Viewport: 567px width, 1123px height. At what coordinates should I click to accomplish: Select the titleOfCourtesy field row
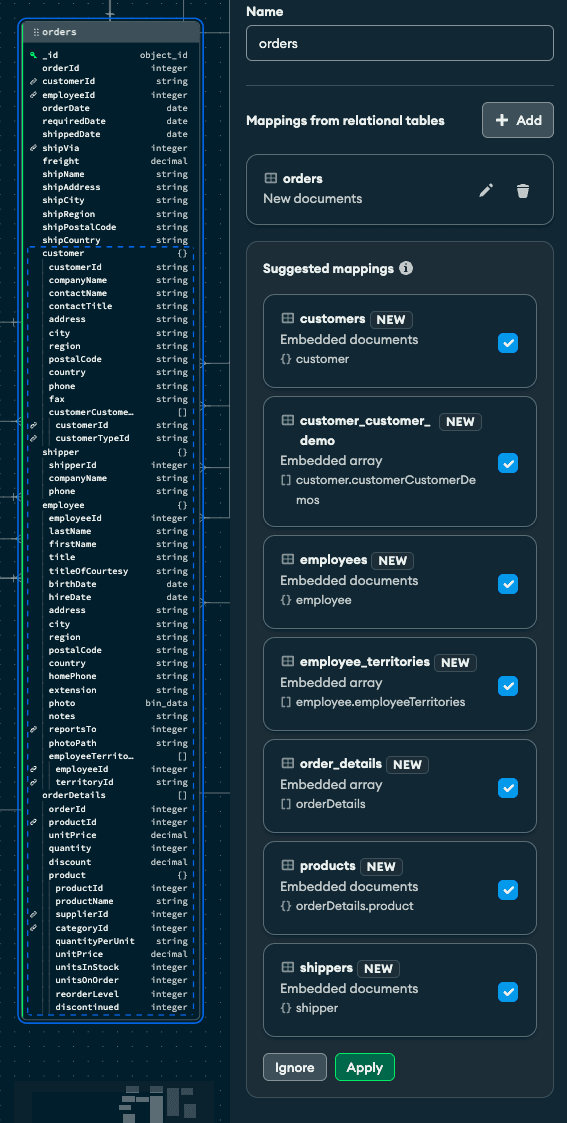[111, 571]
